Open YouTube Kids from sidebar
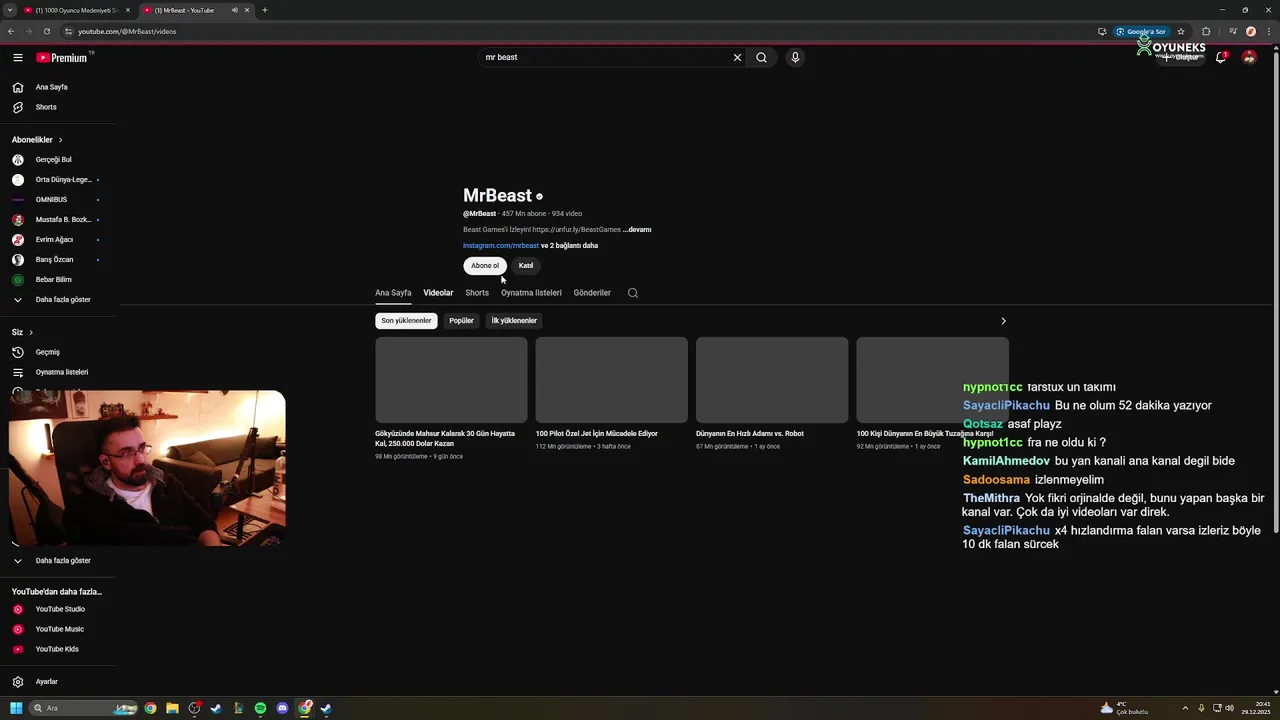This screenshot has height=720, width=1280. coord(58,649)
